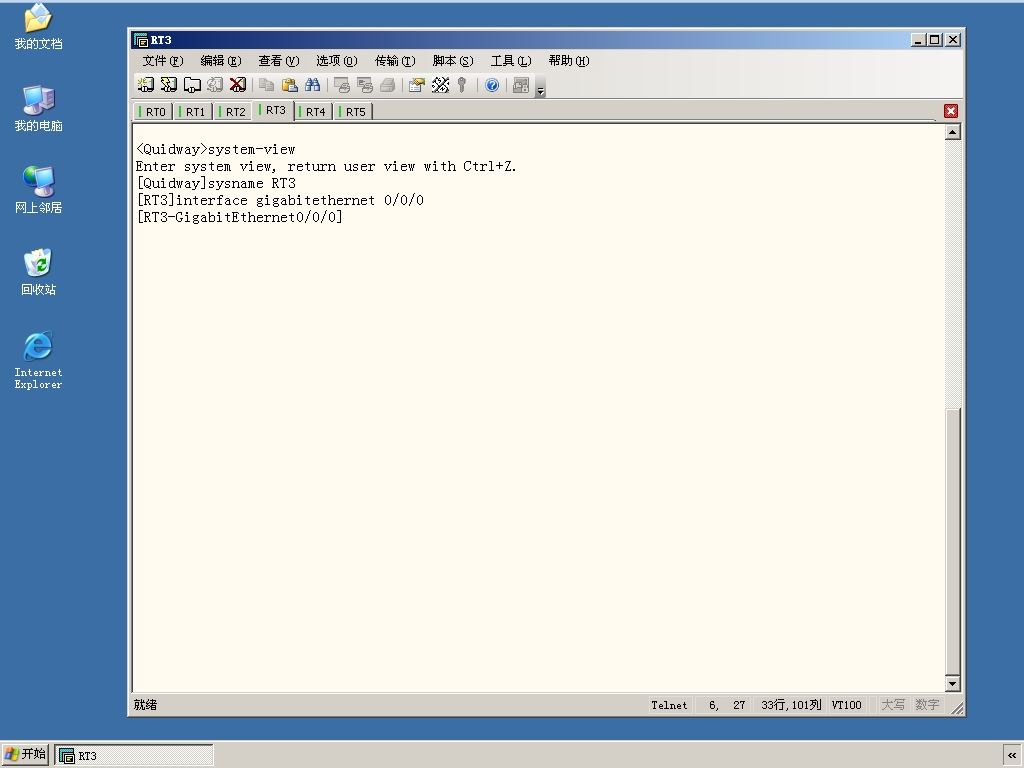This screenshot has width=1024, height=768.
Task: Switch to the RT2 session tab
Action: 232,112
